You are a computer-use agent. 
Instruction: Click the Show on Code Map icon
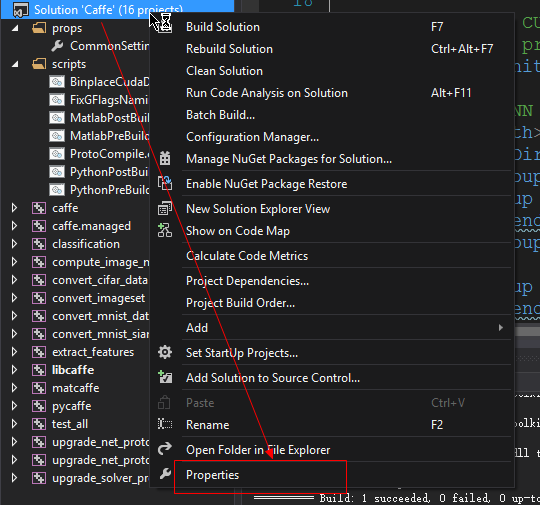[x=165, y=230]
